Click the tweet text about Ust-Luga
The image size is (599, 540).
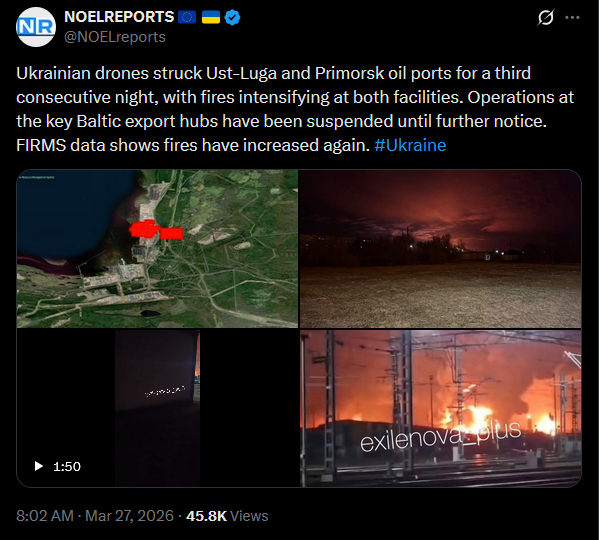pos(295,109)
